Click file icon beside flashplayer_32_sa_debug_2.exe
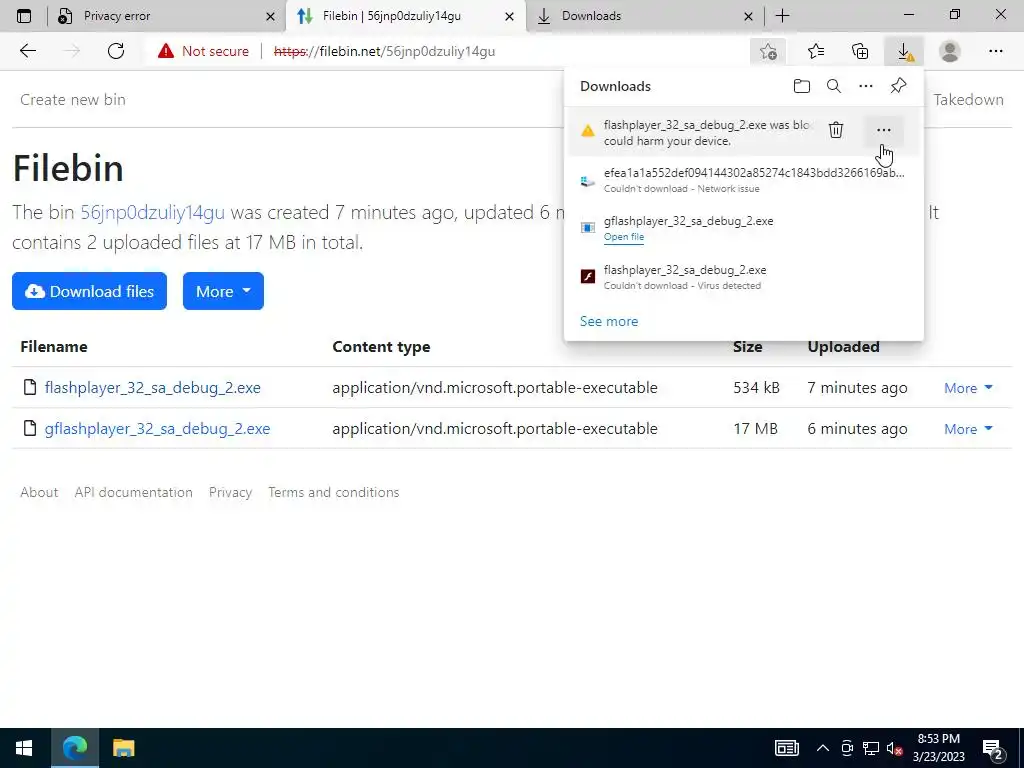1024x768 pixels. (29, 387)
